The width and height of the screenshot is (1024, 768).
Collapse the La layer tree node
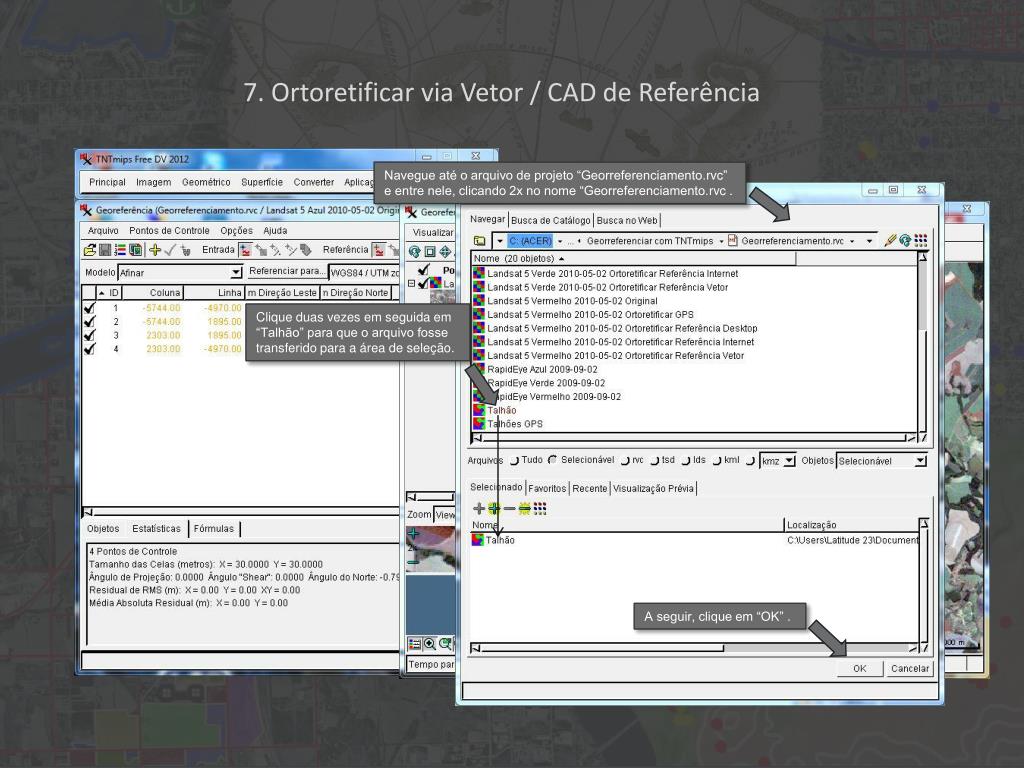coord(411,283)
